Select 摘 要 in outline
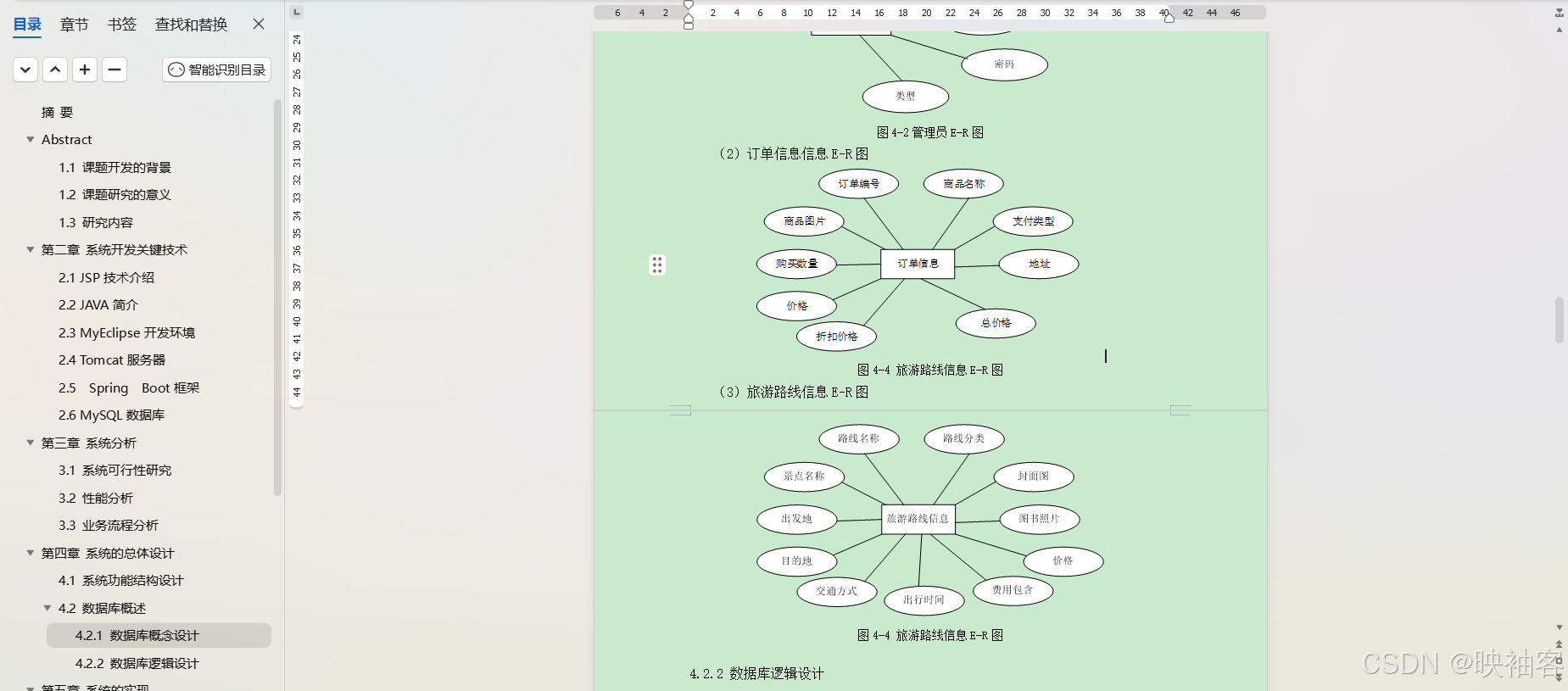The width and height of the screenshot is (1568, 691). [57, 112]
